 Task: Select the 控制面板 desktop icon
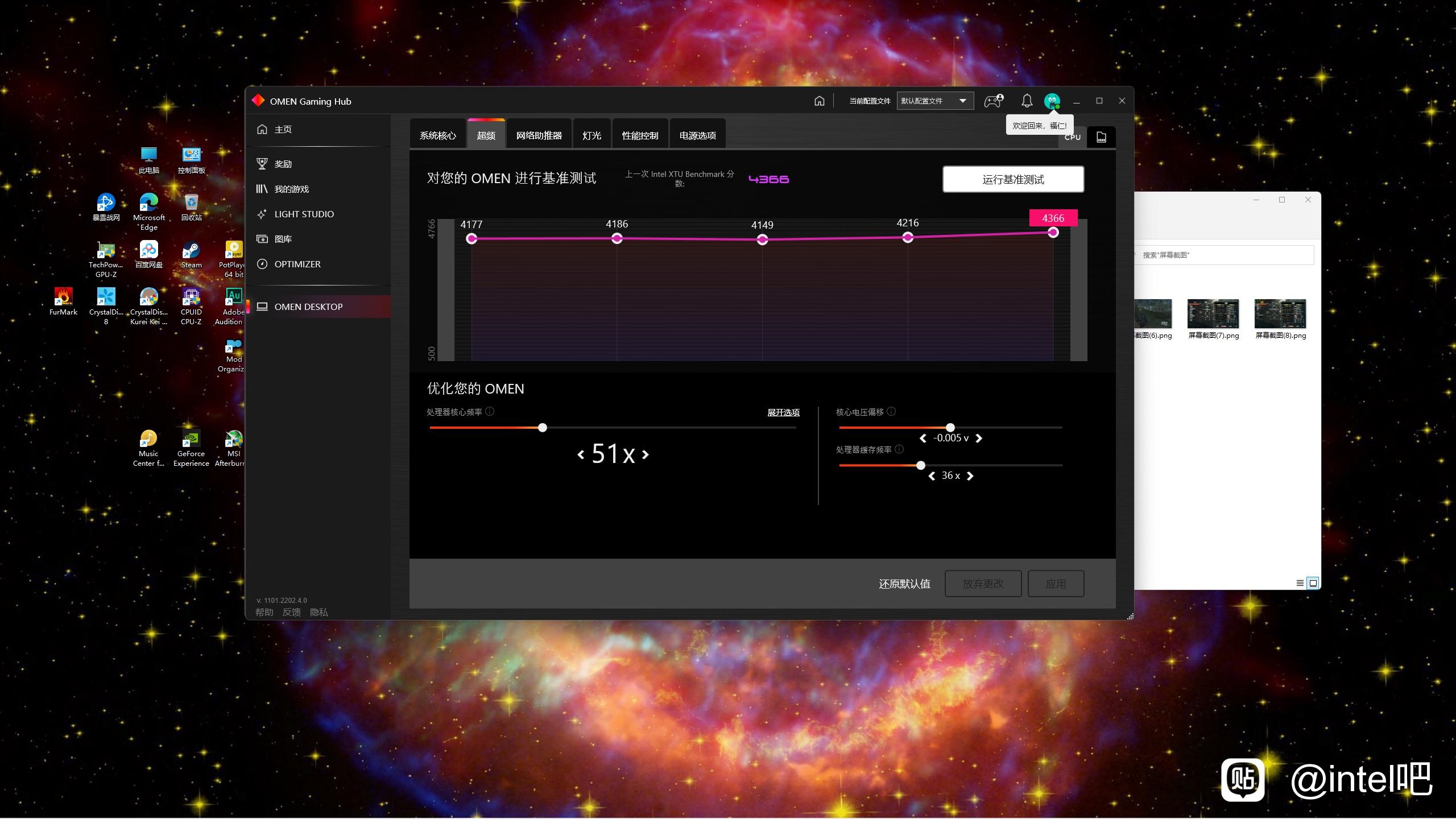pos(192,160)
